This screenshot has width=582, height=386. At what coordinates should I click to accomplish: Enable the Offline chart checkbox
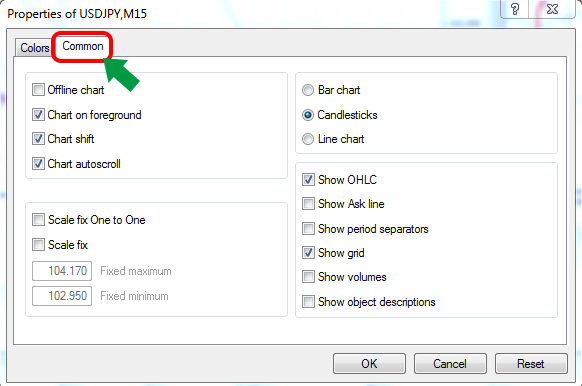coord(38,90)
